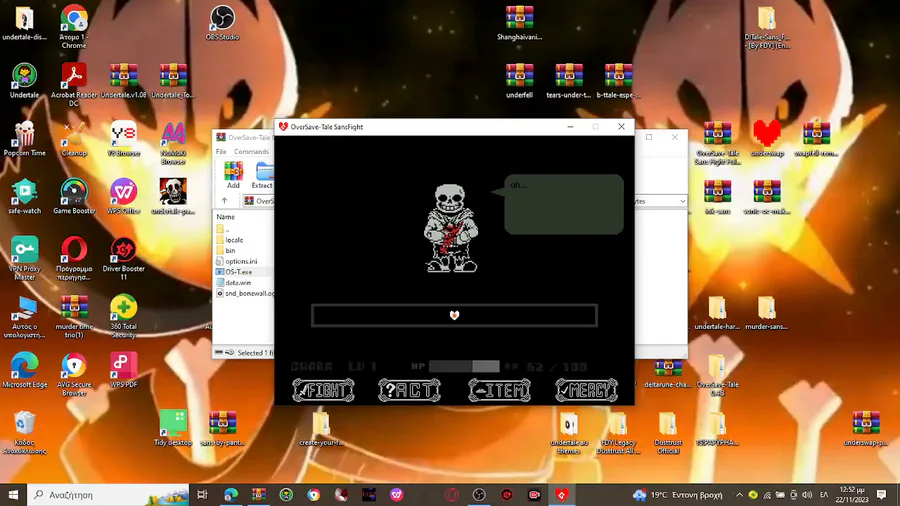Open WPS Office desktop shortcut
The height and width of the screenshot is (506, 900).
click(x=123, y=197)
